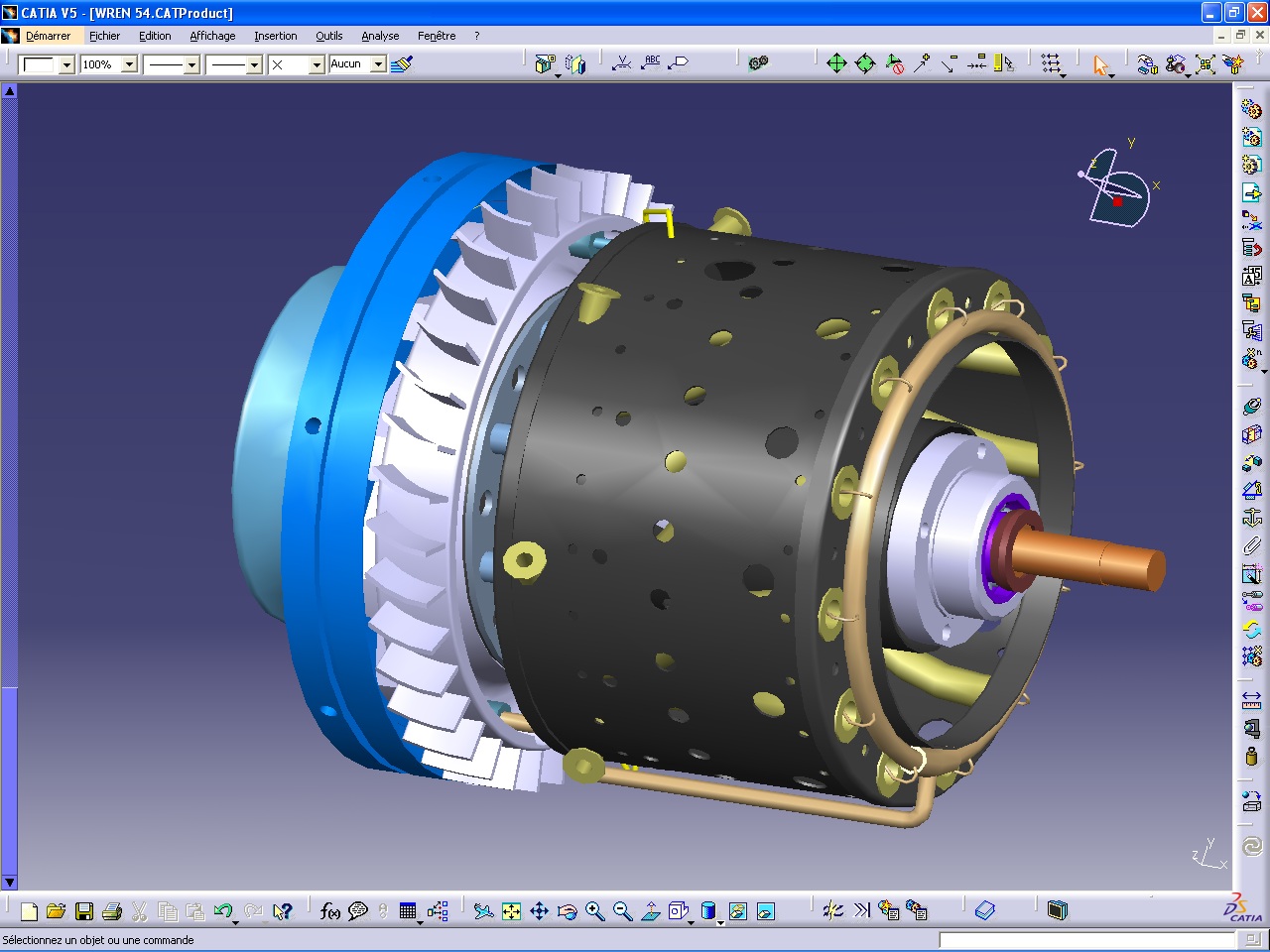Screen dimensions: 1270x952
Task: Open the Aucun symbol dropdown
Action: point(380,63)
